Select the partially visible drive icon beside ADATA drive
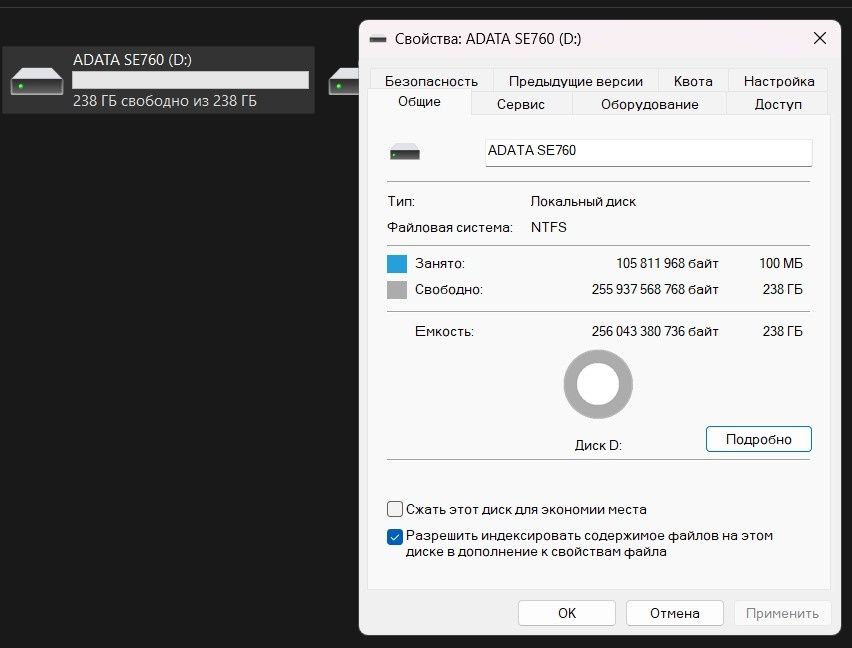Image resolution: width=852 pixels, height=648 pixels. click(343, 81)
